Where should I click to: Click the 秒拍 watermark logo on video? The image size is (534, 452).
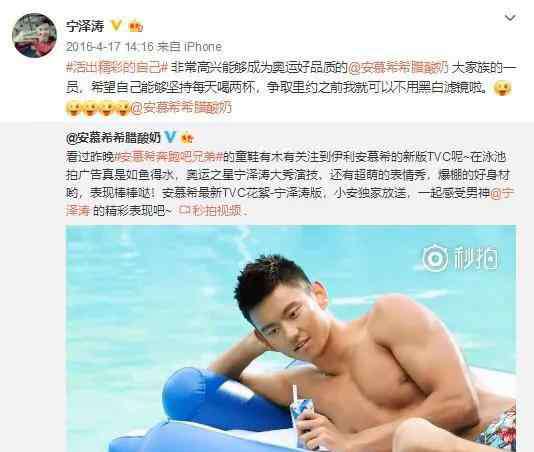[460, 258]
